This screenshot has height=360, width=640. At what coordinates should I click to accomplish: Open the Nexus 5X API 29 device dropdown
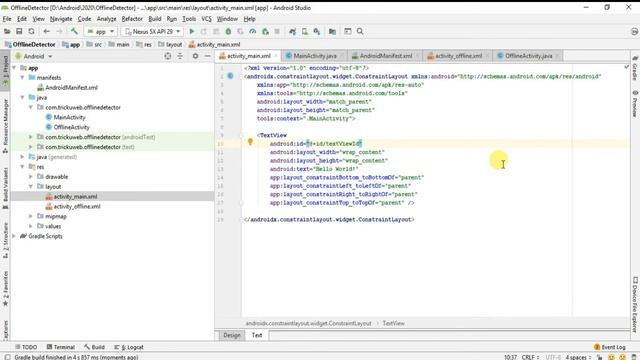point(153,31)
